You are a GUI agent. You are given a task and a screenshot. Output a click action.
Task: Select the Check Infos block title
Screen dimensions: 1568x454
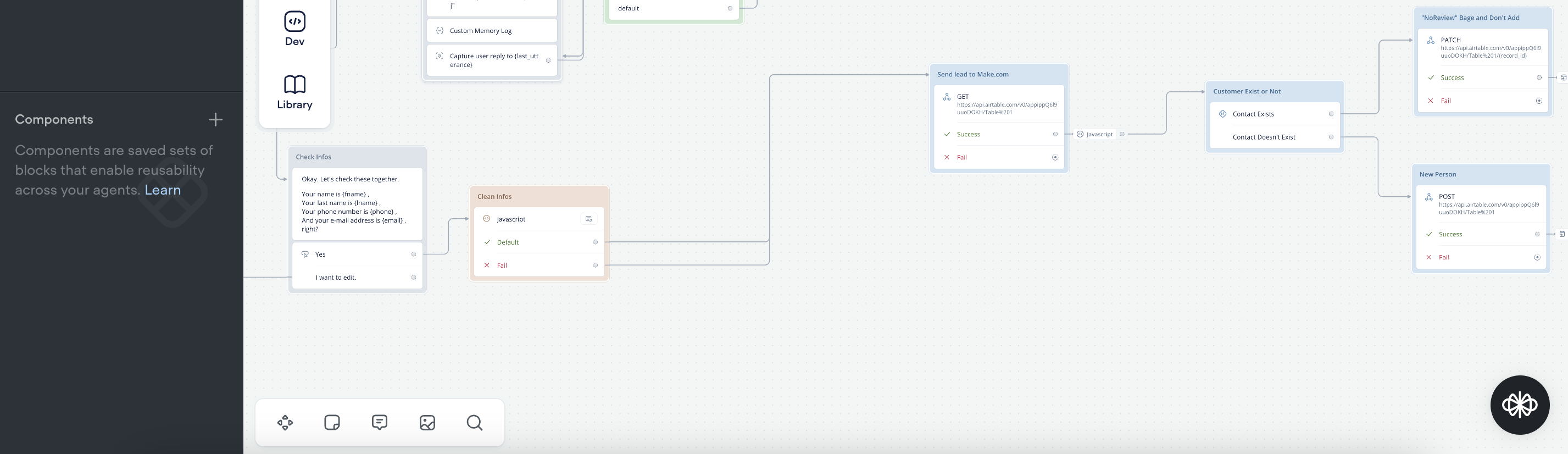point(314,157)
